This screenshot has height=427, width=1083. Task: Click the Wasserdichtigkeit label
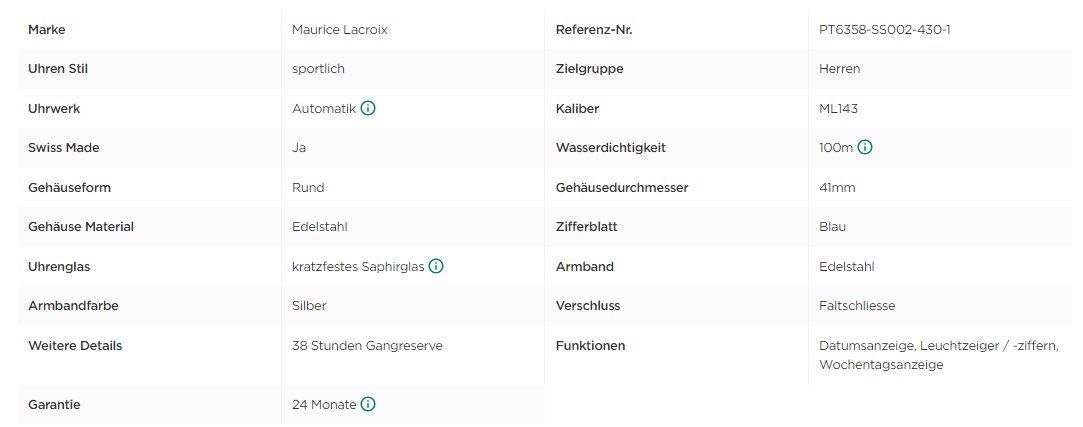[611, 148]
